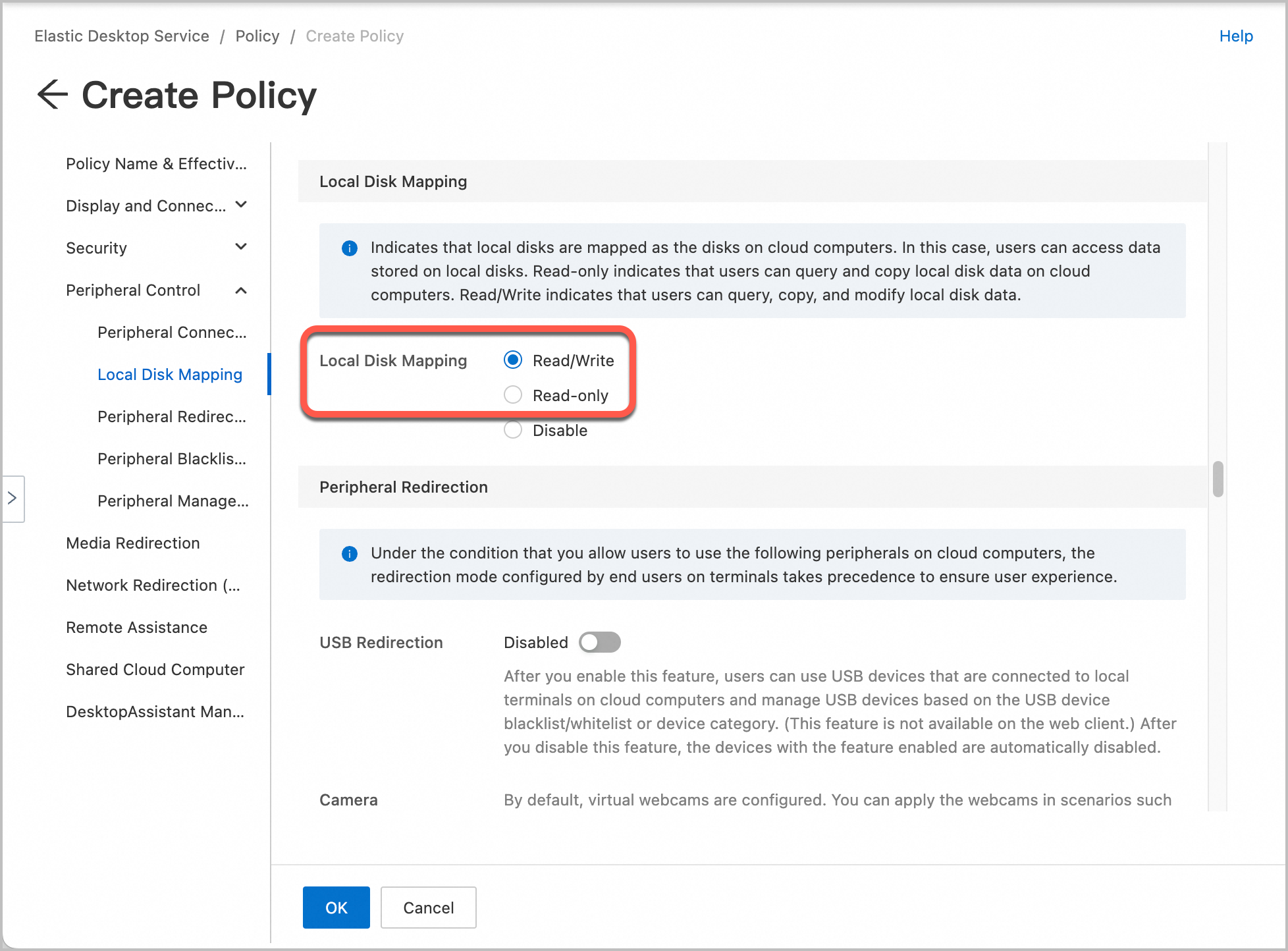
Task: Click the vertical scrollbar thumb
Action: click(1218, 479)
